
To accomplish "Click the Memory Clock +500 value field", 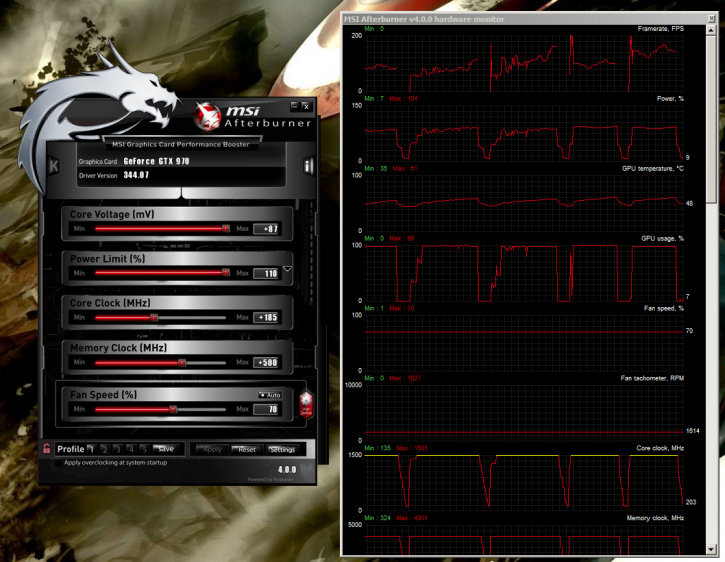I will (266, 363).
